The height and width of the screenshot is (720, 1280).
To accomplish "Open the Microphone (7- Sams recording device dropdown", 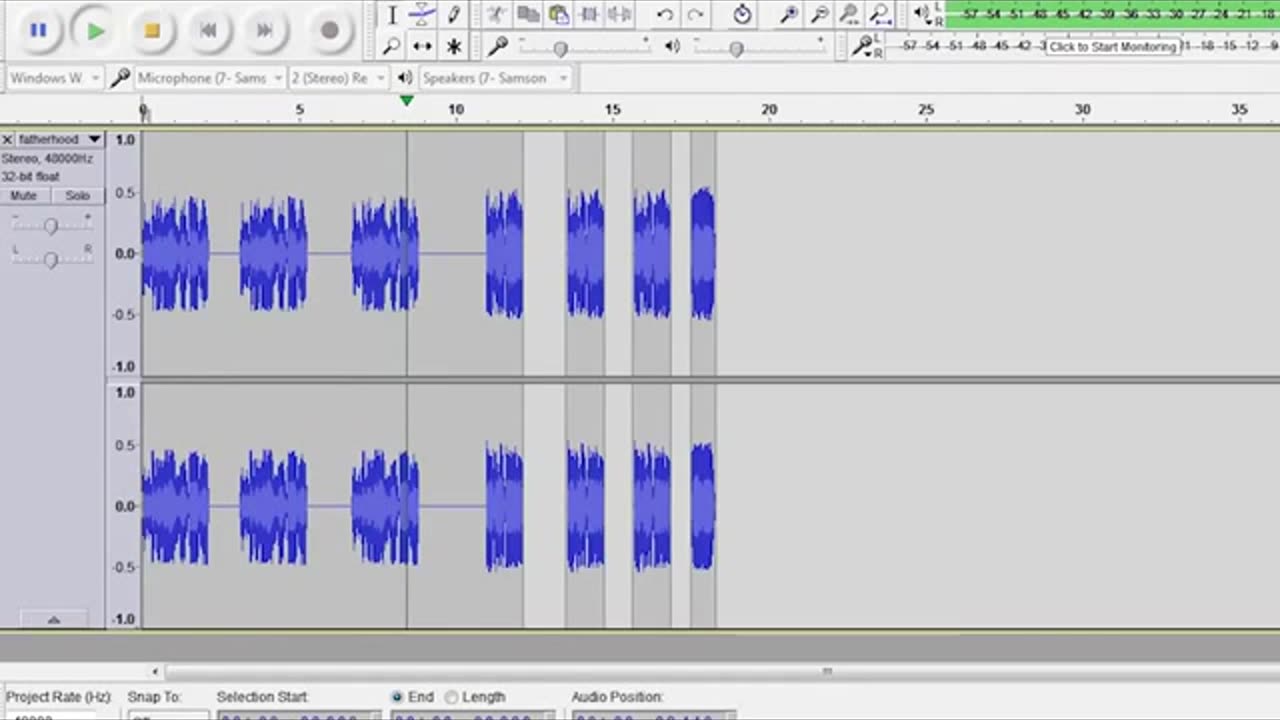I will pos(209,78).
